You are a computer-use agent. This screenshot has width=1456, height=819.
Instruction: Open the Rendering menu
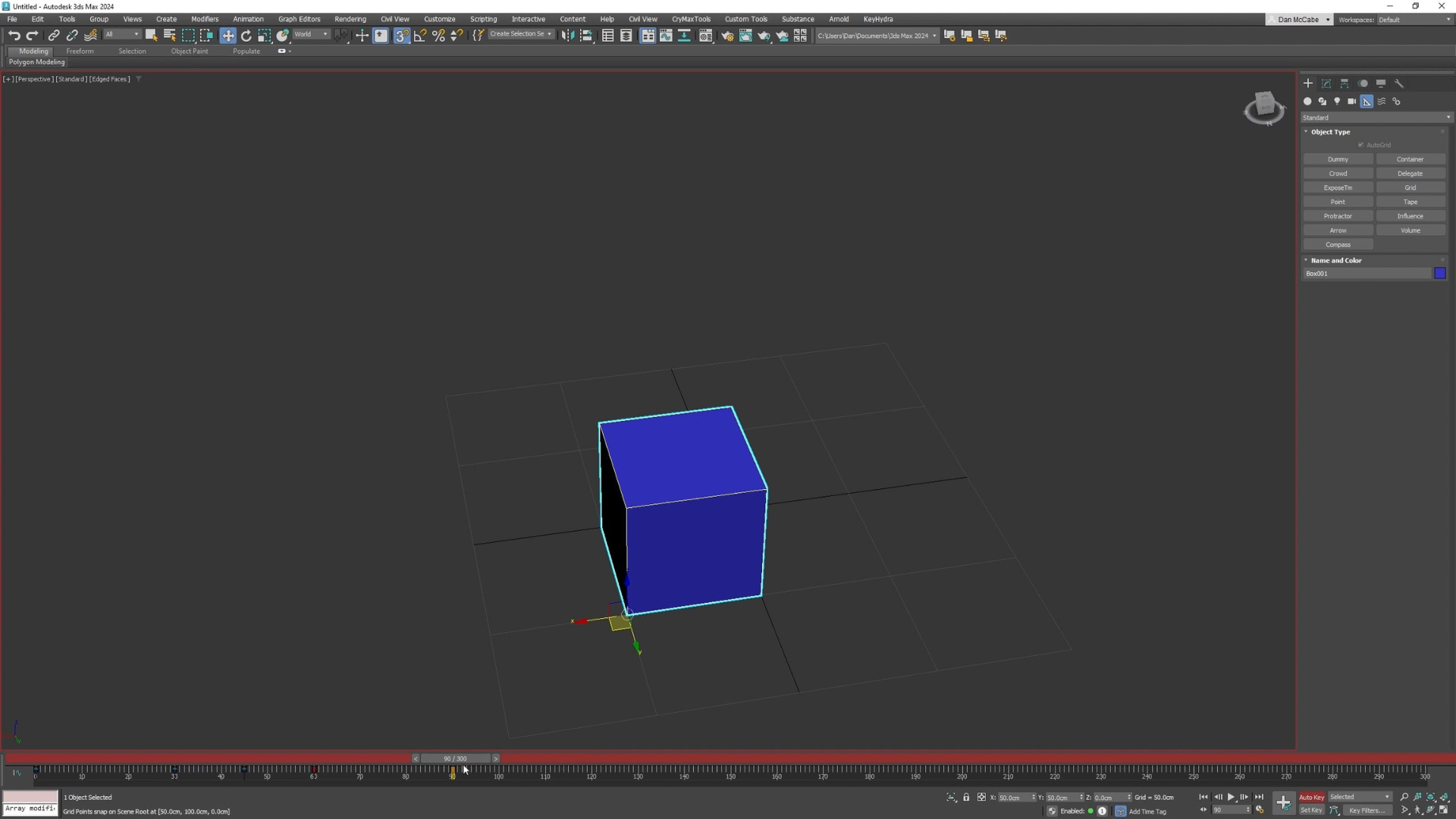[x=350, y=19]
